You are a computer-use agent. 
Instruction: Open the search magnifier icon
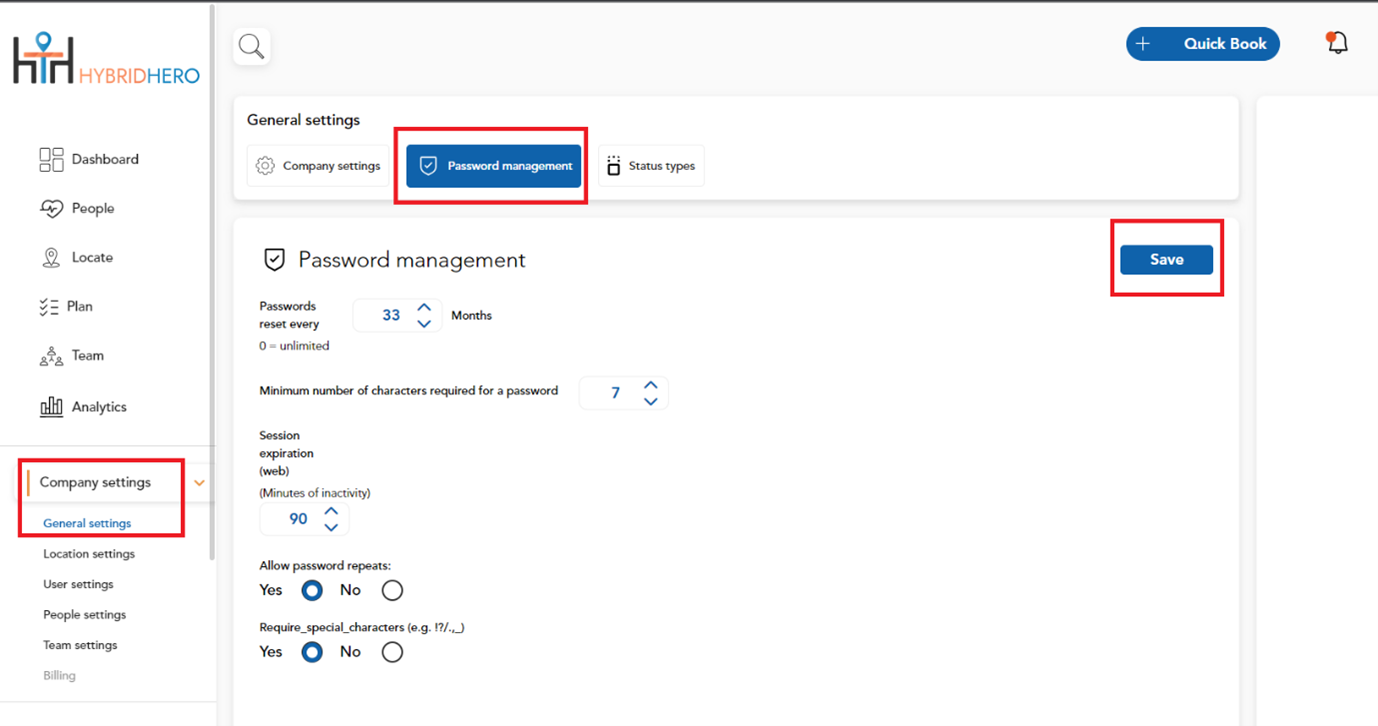tap(251, 46)
